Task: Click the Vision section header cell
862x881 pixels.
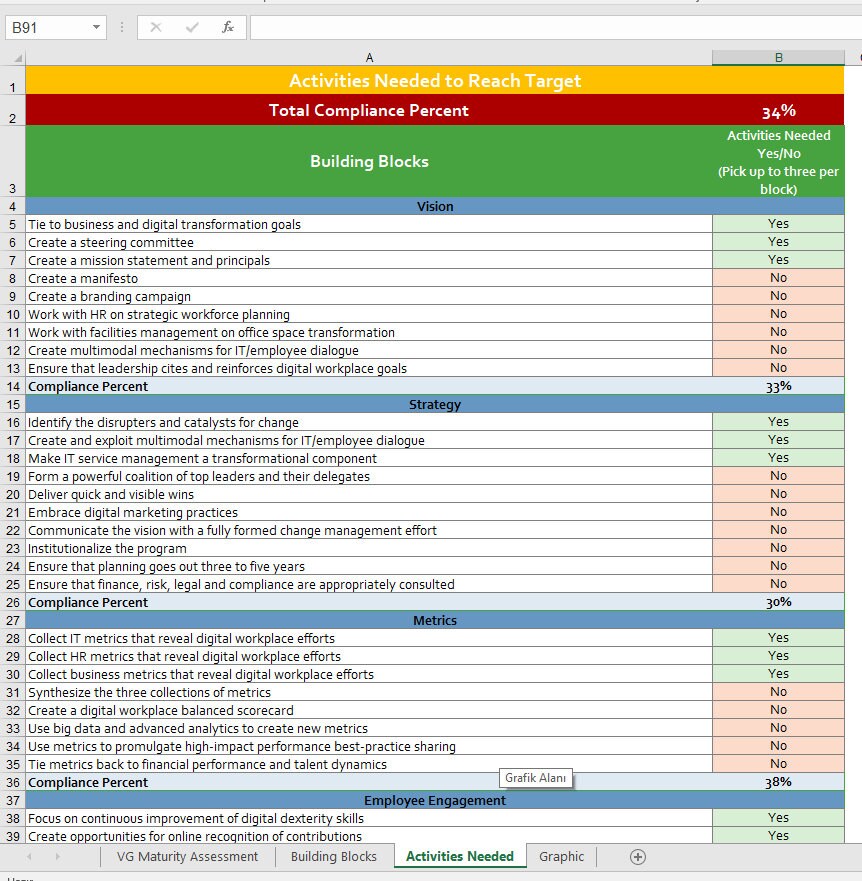Action: (x=435, y=206)
